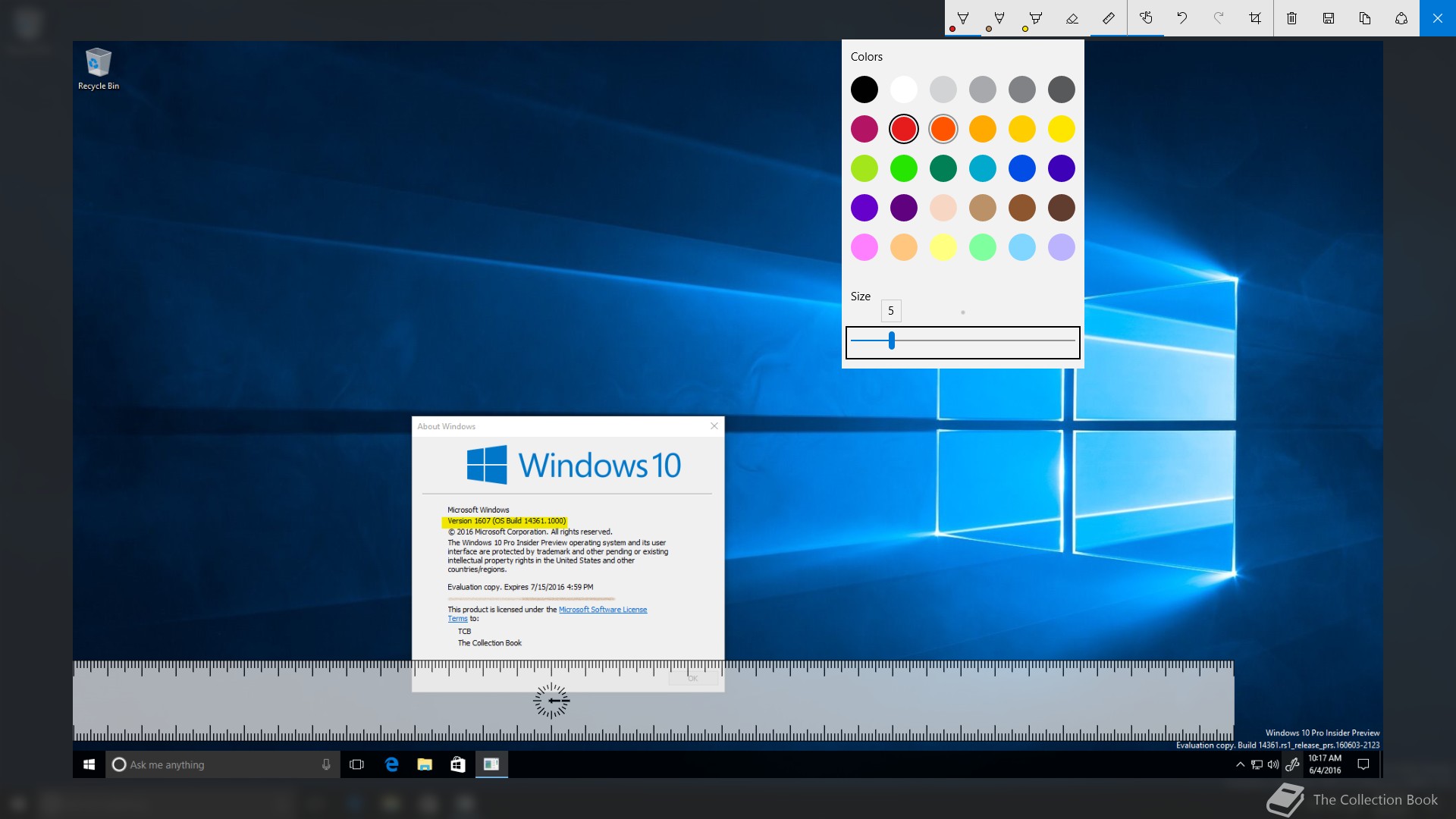
Task: Share the sketch
Action: 1401,18
